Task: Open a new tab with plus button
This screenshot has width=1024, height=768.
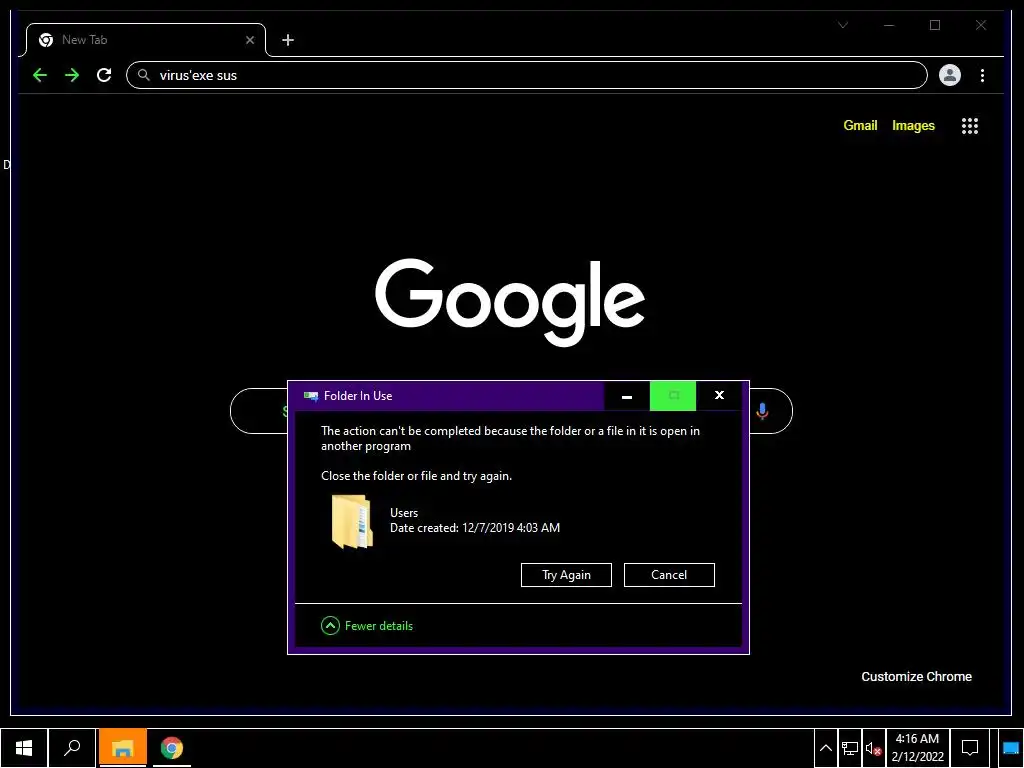Action: coord(287,40)
